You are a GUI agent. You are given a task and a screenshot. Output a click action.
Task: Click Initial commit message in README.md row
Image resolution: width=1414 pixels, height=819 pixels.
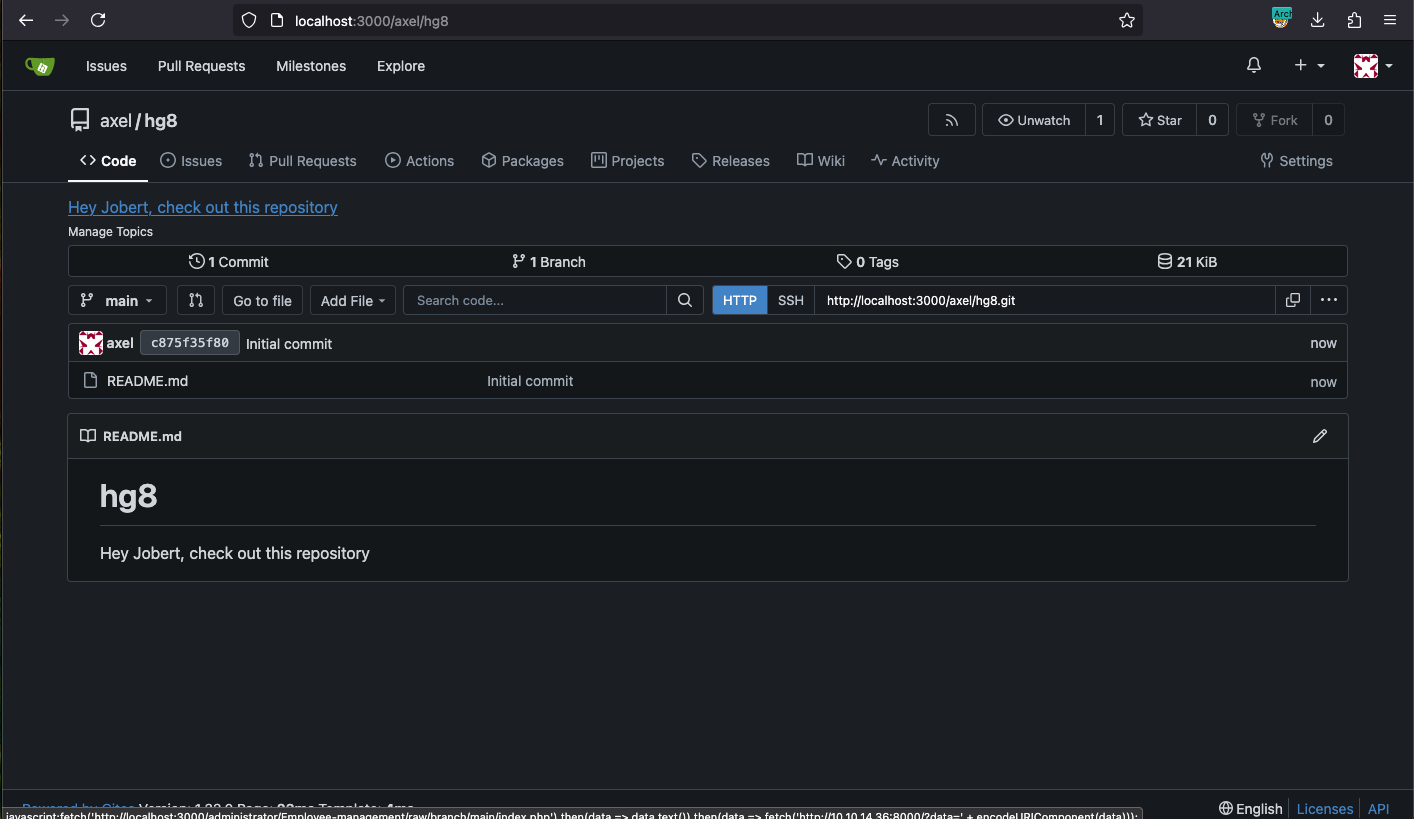[x=530, y=381]
